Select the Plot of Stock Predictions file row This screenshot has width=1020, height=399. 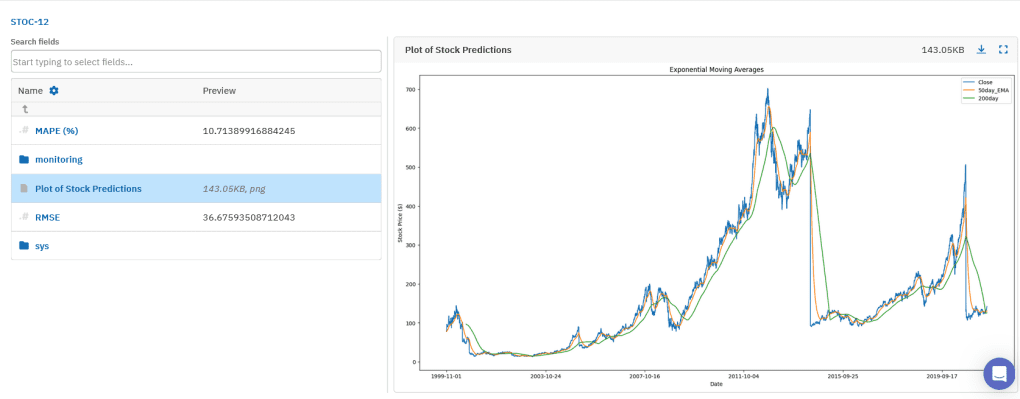pyautogui.click(x=196, y=189)
